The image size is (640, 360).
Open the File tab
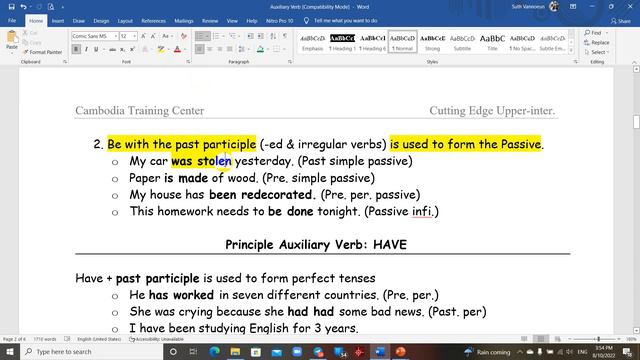click(x=12, y=20)
